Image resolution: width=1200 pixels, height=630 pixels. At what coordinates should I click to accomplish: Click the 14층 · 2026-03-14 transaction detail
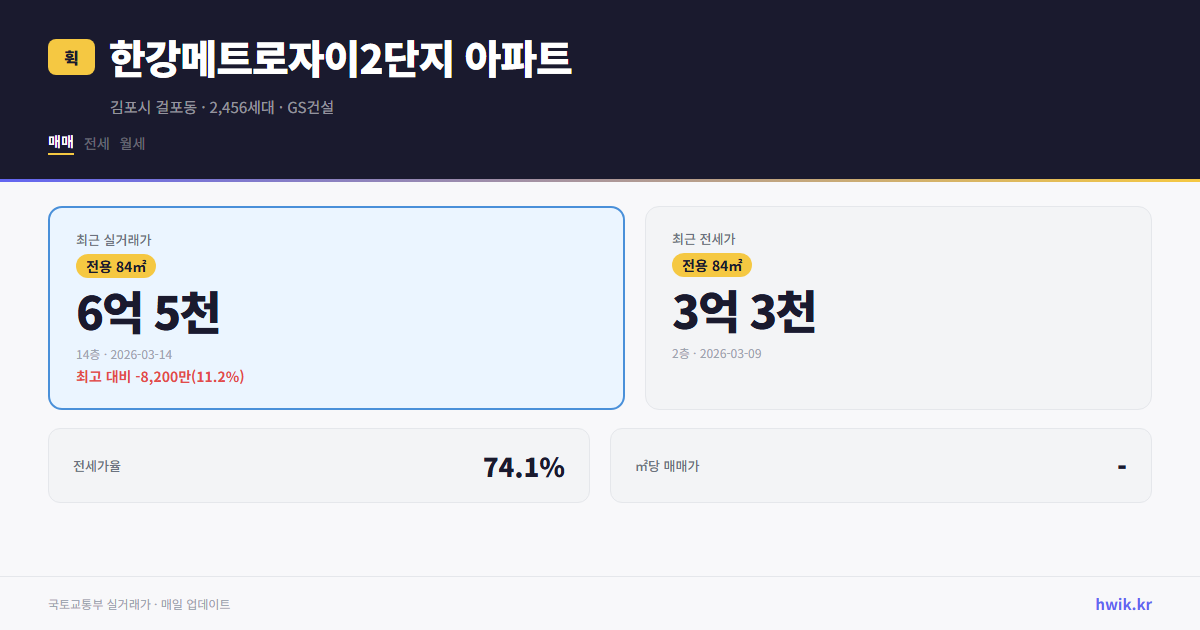pyautogui.click(x=124, y=354)
